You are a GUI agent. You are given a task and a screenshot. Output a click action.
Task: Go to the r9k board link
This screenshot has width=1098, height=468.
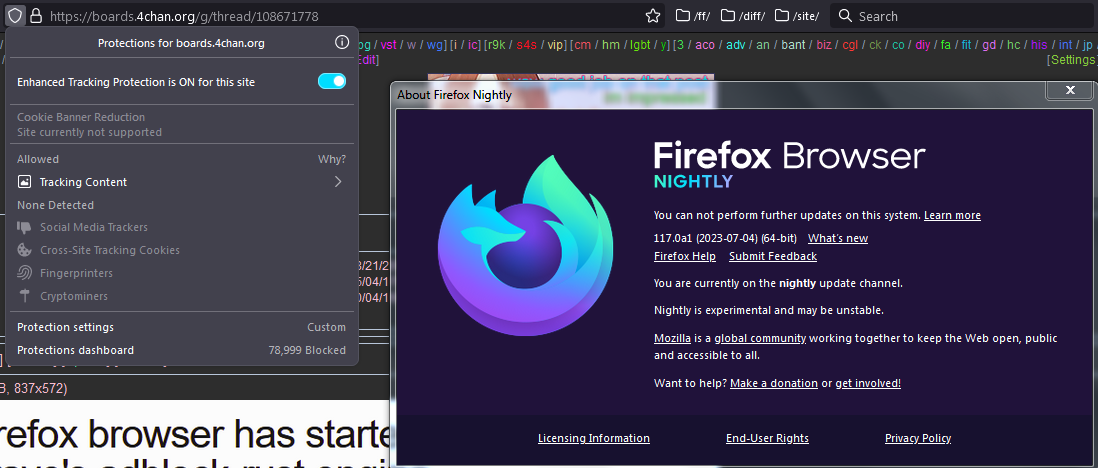496,45
